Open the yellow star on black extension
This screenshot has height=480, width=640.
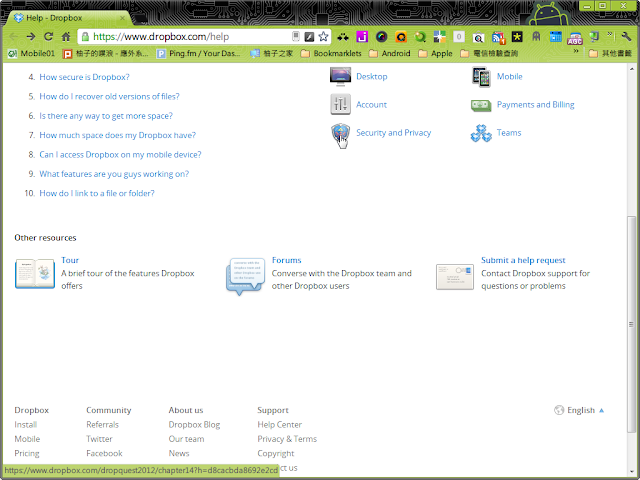(x=517, y=37)
